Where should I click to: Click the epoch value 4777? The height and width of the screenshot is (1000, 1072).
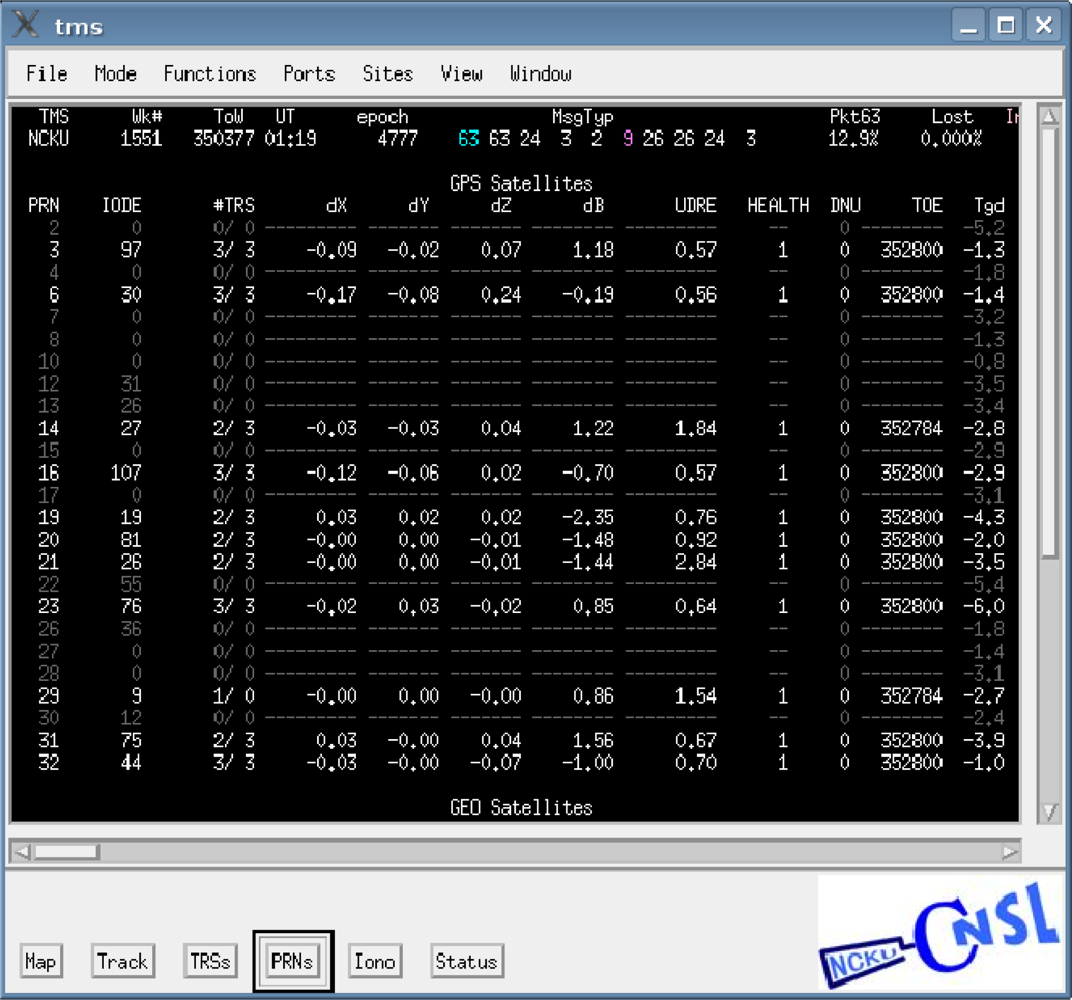[x=397, y=139]
